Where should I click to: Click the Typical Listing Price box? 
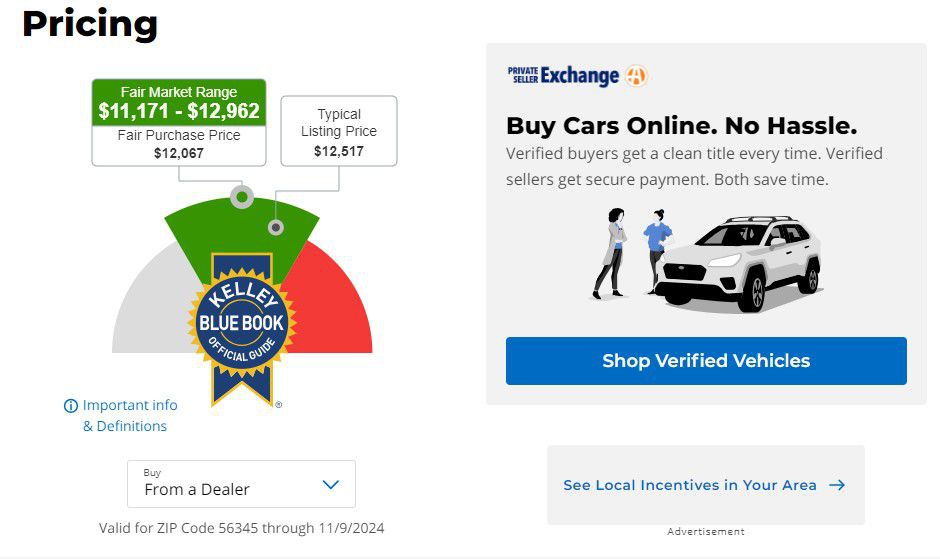tap(339, 131)
